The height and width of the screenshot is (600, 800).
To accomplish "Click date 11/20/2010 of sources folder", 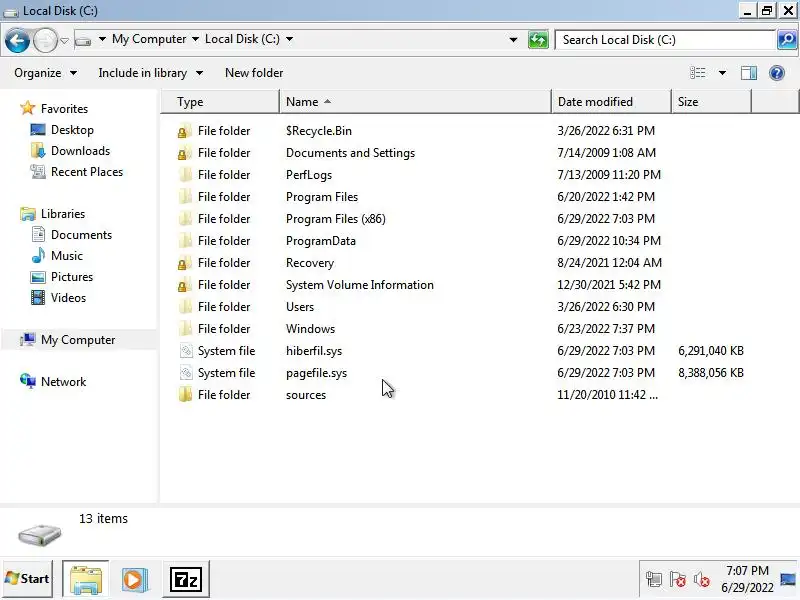I will click(x=607, y=394).
